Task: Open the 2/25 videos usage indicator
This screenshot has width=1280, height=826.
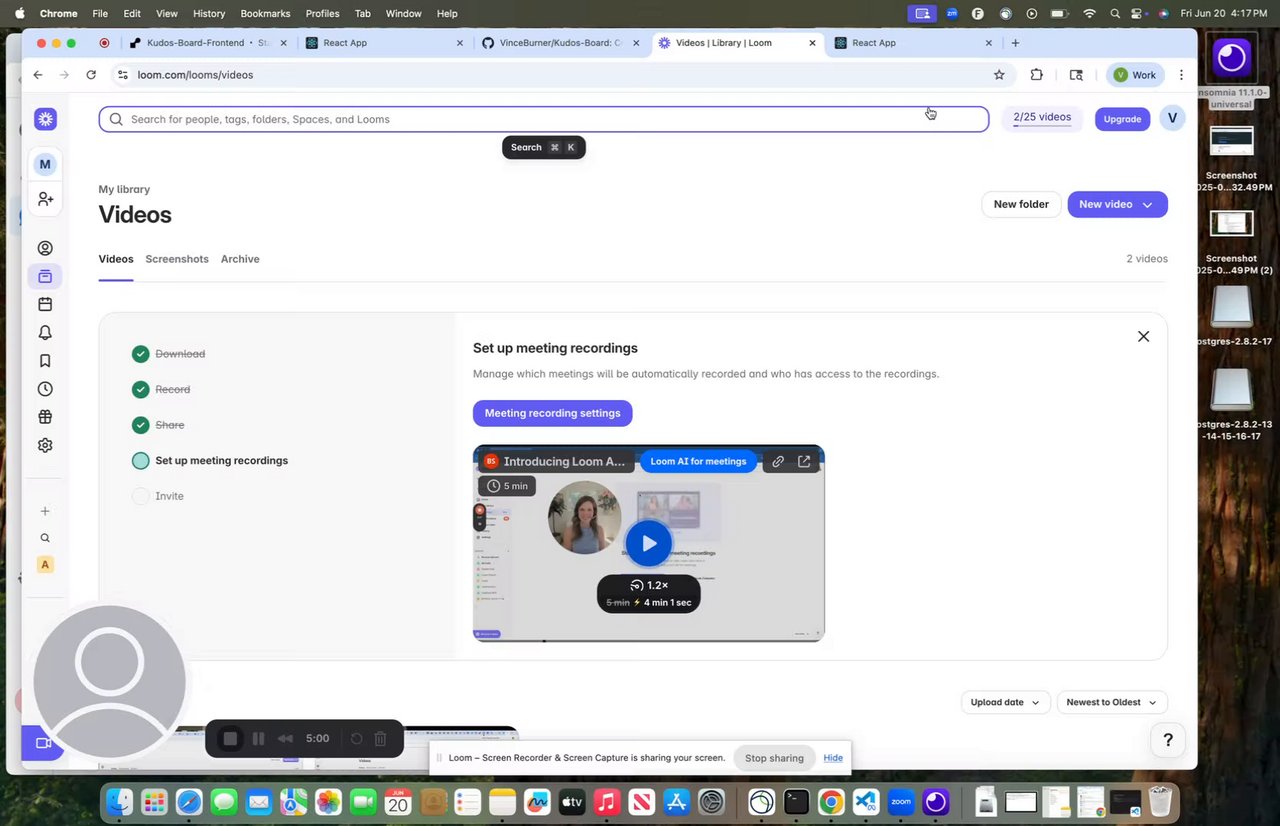Action: [x=1042, y=118]
